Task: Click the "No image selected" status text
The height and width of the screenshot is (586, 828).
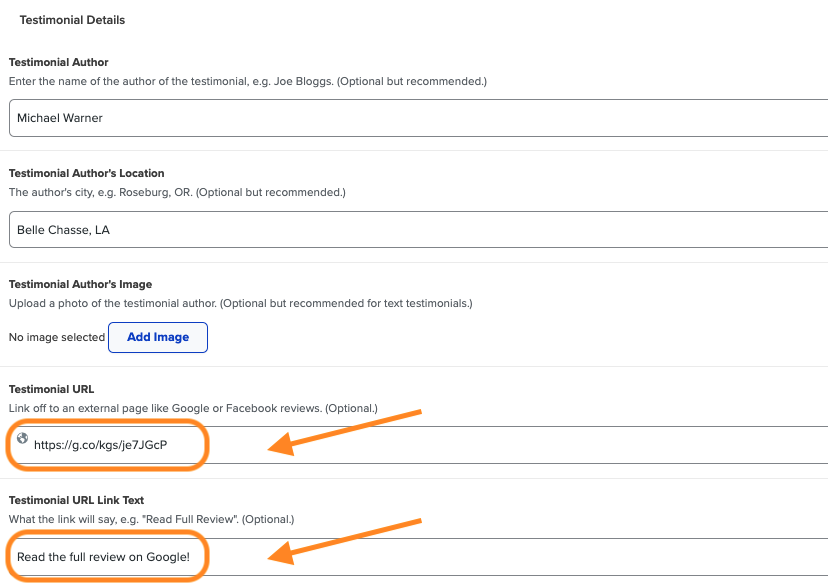Action: (x=57, y=337)
